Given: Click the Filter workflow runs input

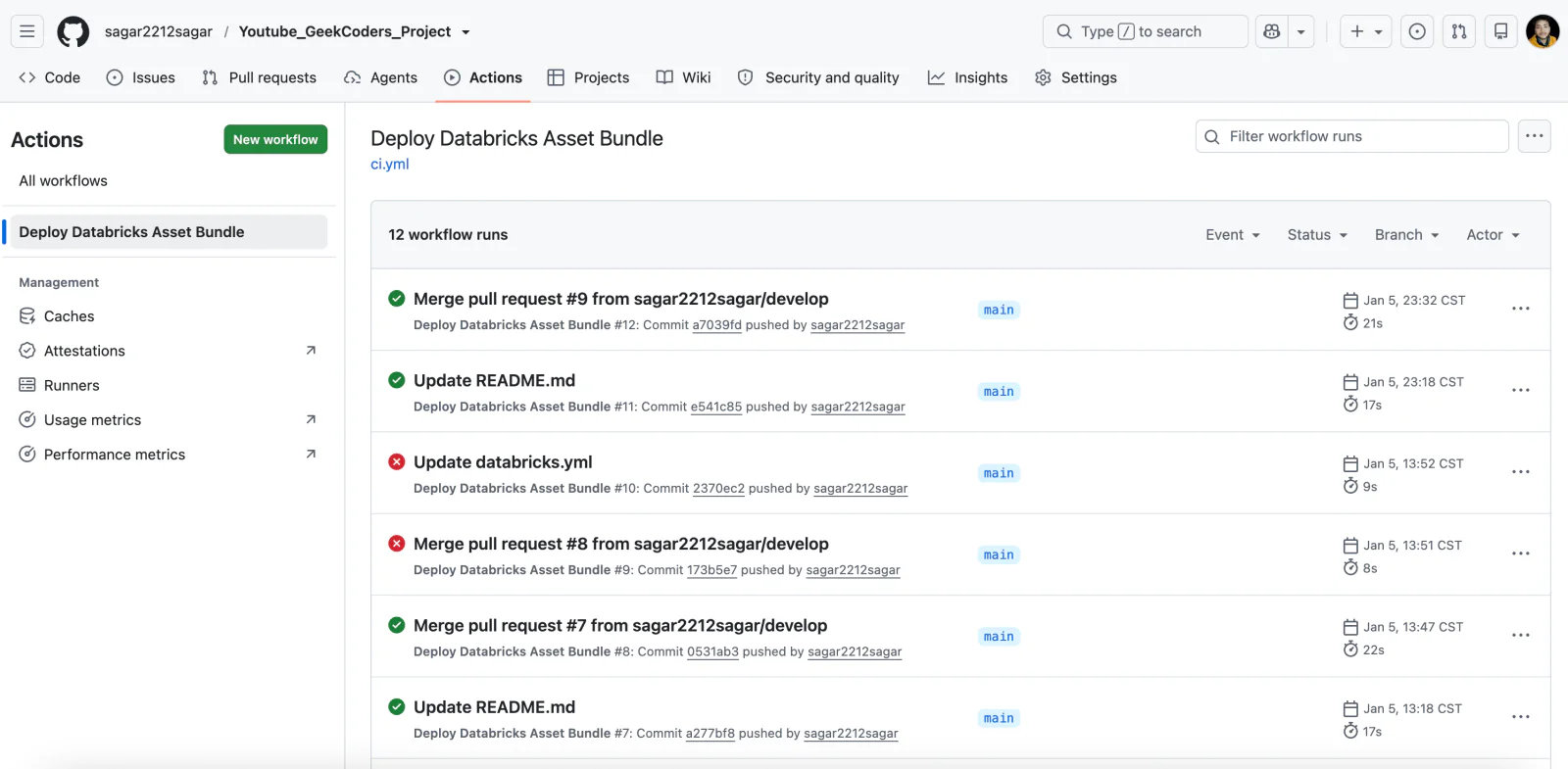Looking at the screenshot, I should pyautogui.click(x=1352, y=136).
